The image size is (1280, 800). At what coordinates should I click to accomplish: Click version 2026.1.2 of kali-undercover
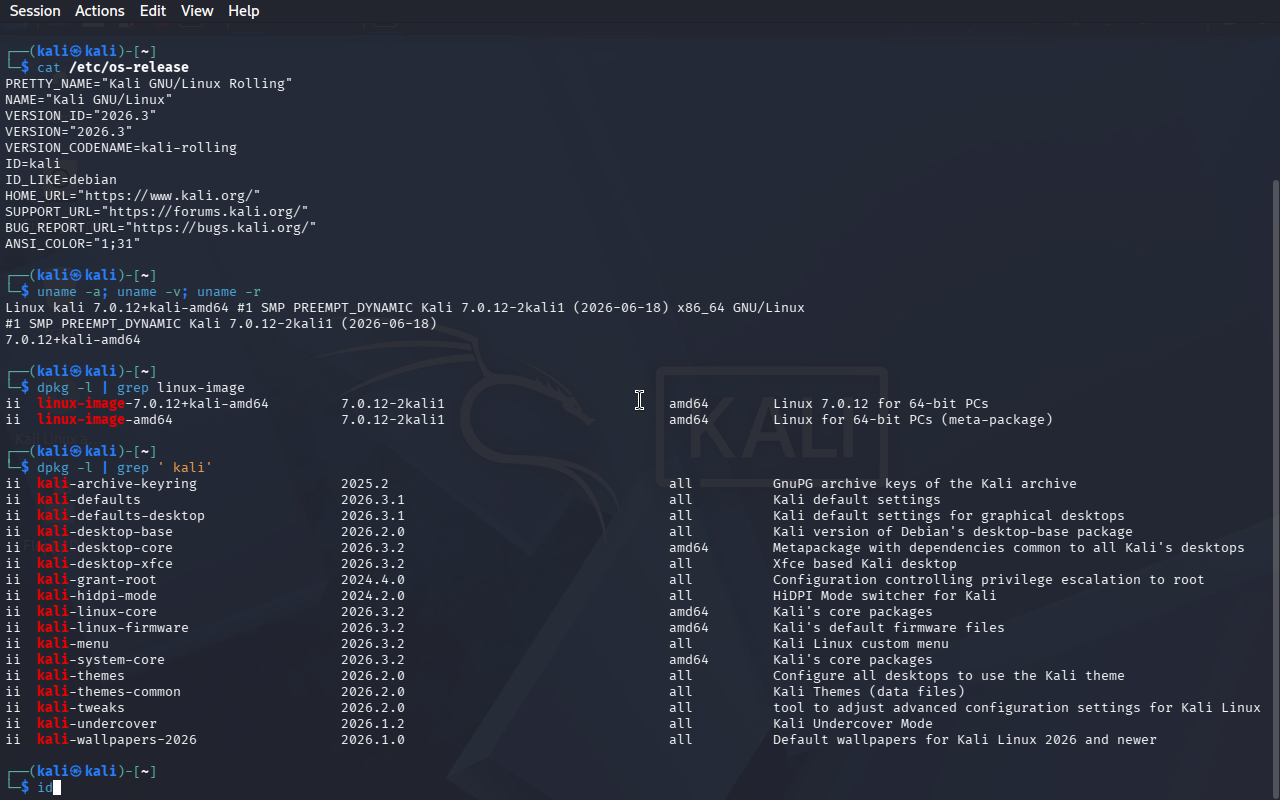[373, 724]
